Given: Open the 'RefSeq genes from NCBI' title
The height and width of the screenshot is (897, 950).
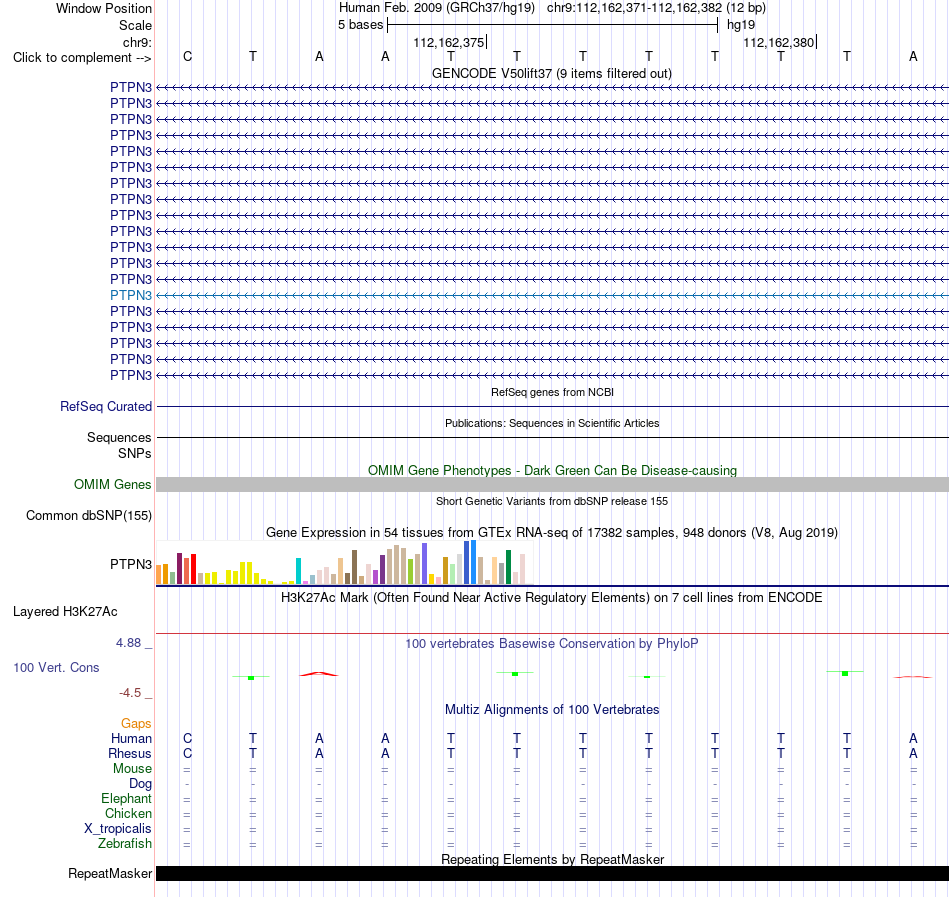Looking at the screenshot, I should (x=552, y=392).
